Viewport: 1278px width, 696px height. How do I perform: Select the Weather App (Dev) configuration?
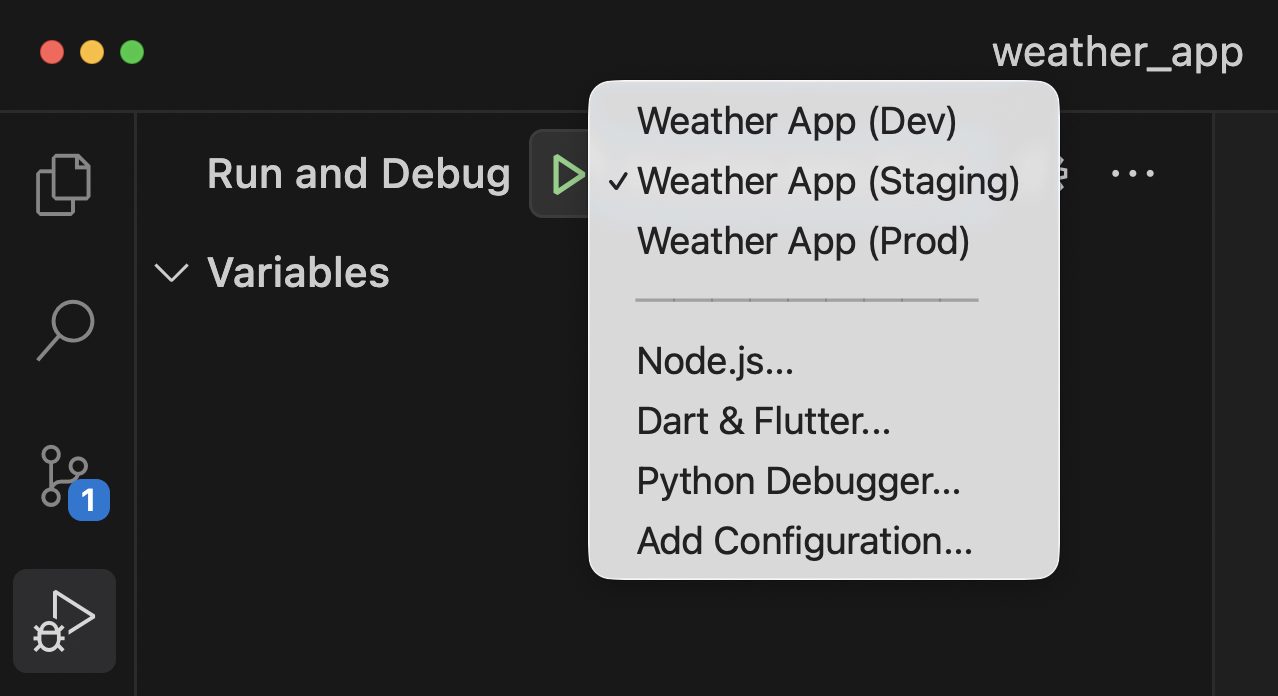click(796, 121)
